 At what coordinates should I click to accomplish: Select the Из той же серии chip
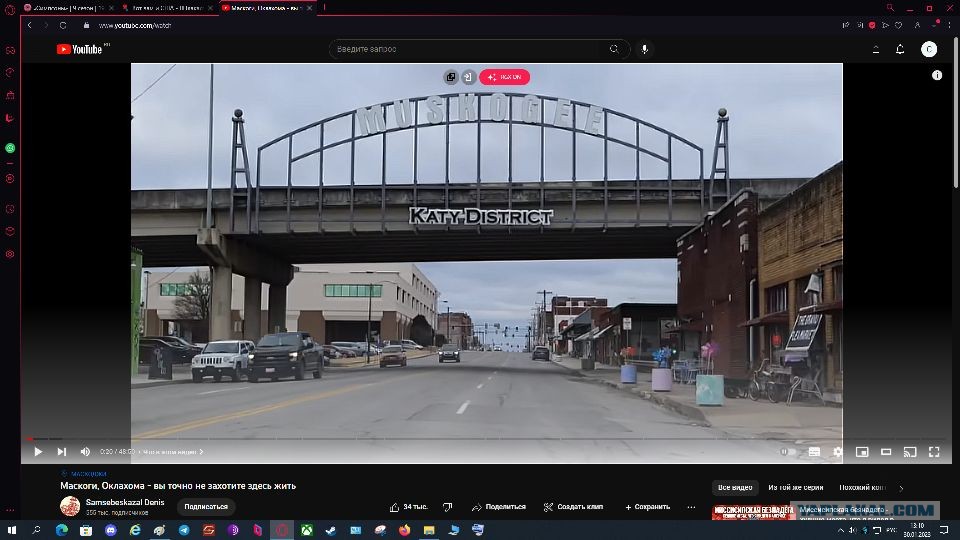(795, 487)
